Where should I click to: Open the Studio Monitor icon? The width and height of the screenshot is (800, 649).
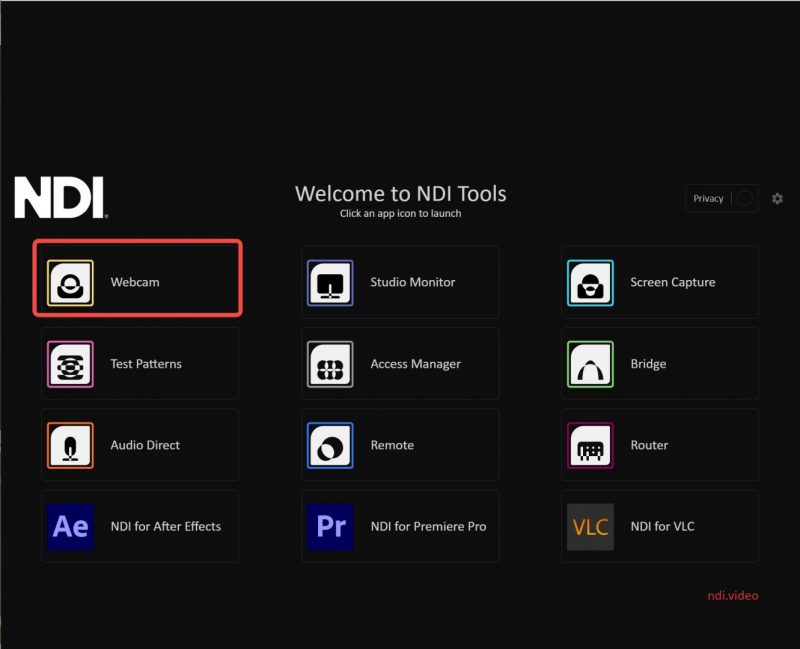[330, 283]
